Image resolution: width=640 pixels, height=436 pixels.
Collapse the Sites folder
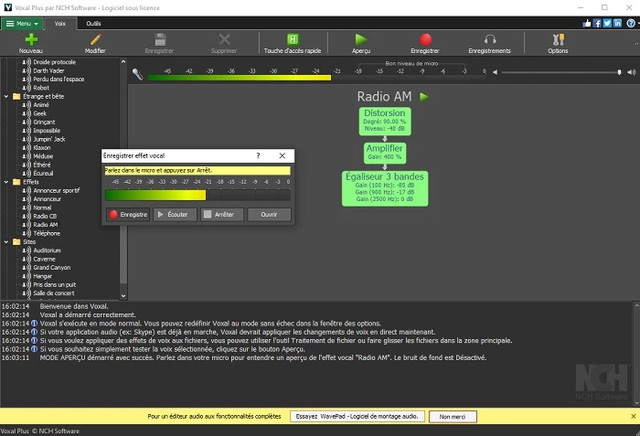point(6,242)
